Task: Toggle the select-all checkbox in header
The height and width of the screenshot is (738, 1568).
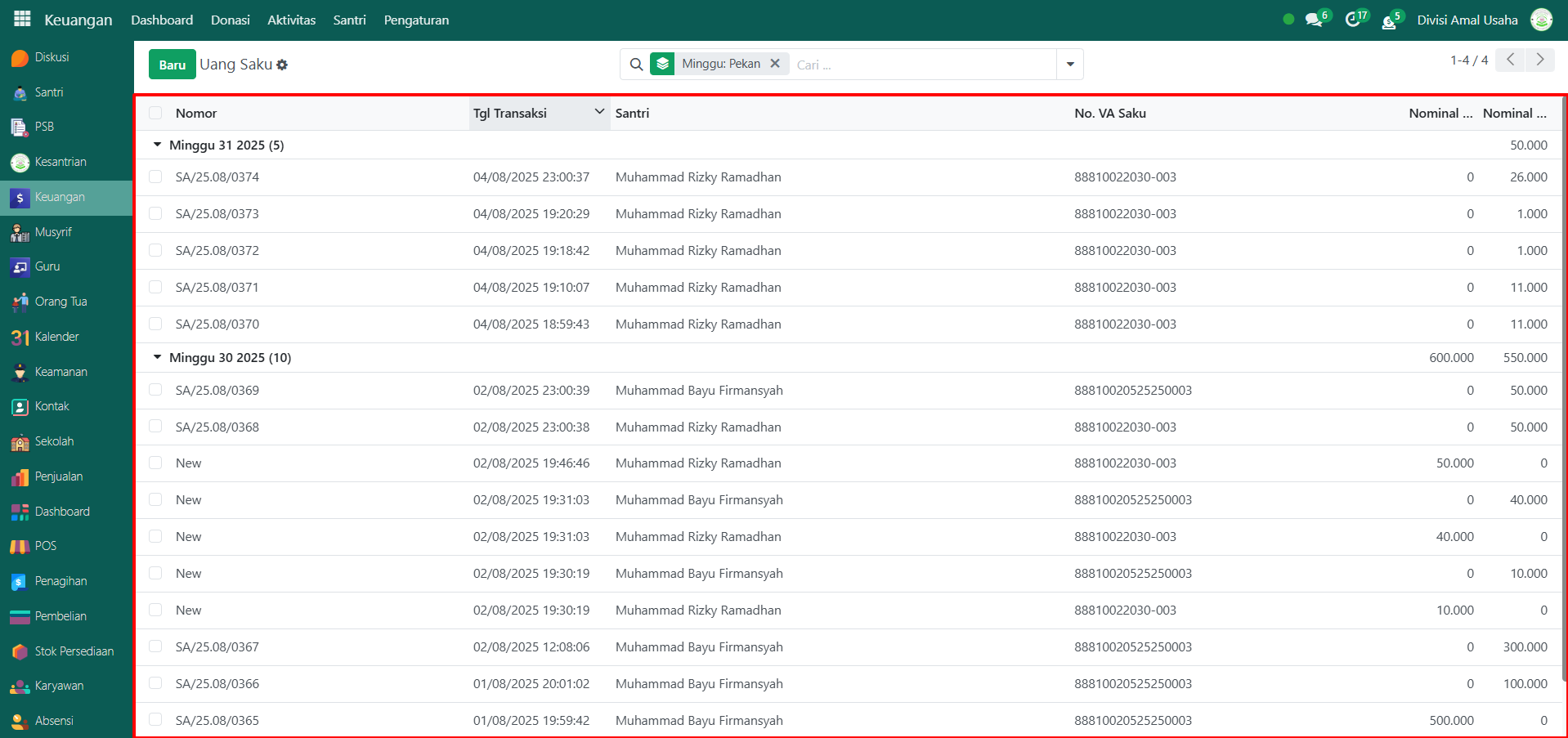Action: point(155,114)
